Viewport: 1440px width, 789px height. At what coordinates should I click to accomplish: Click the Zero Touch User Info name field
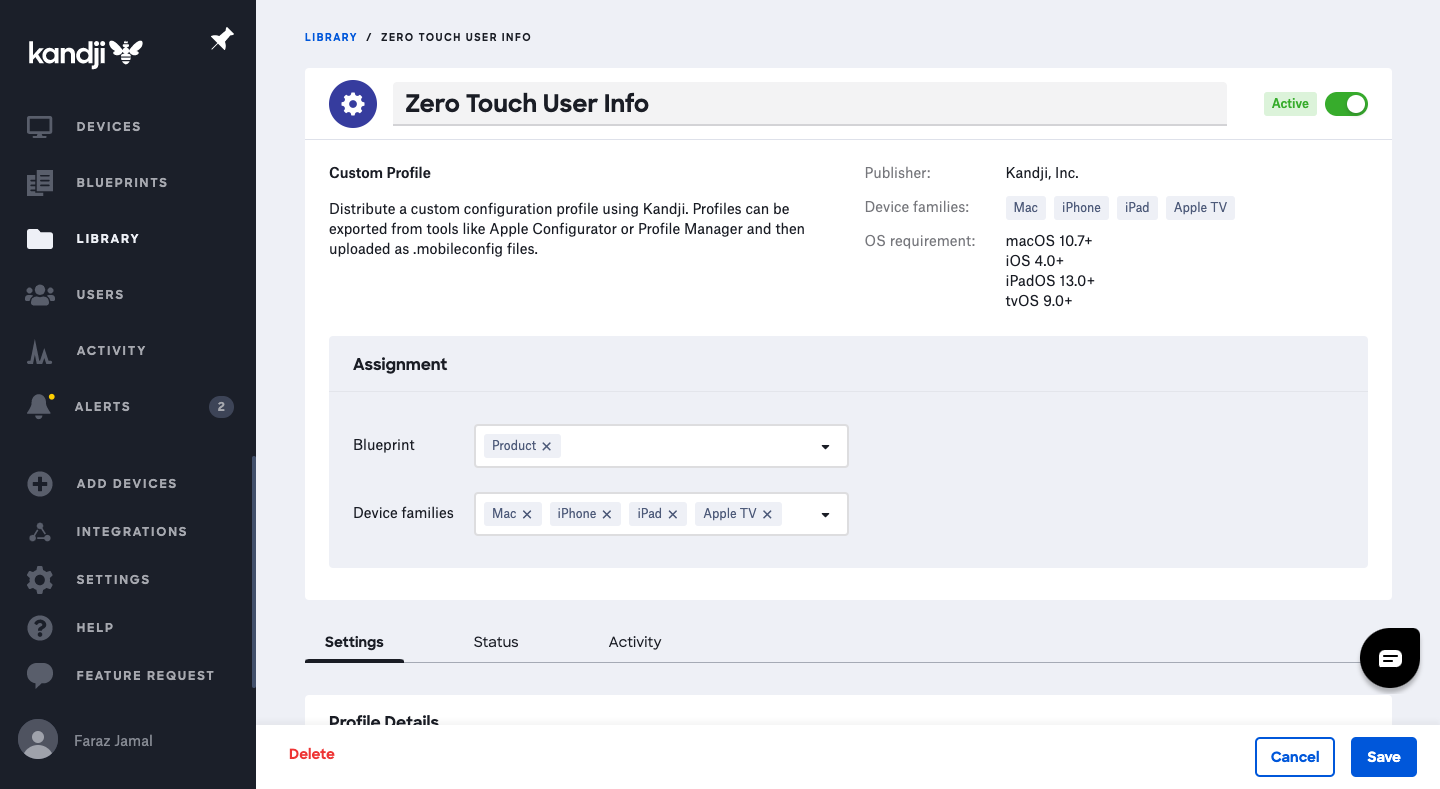pyautogui.click(x=809, y=104)
